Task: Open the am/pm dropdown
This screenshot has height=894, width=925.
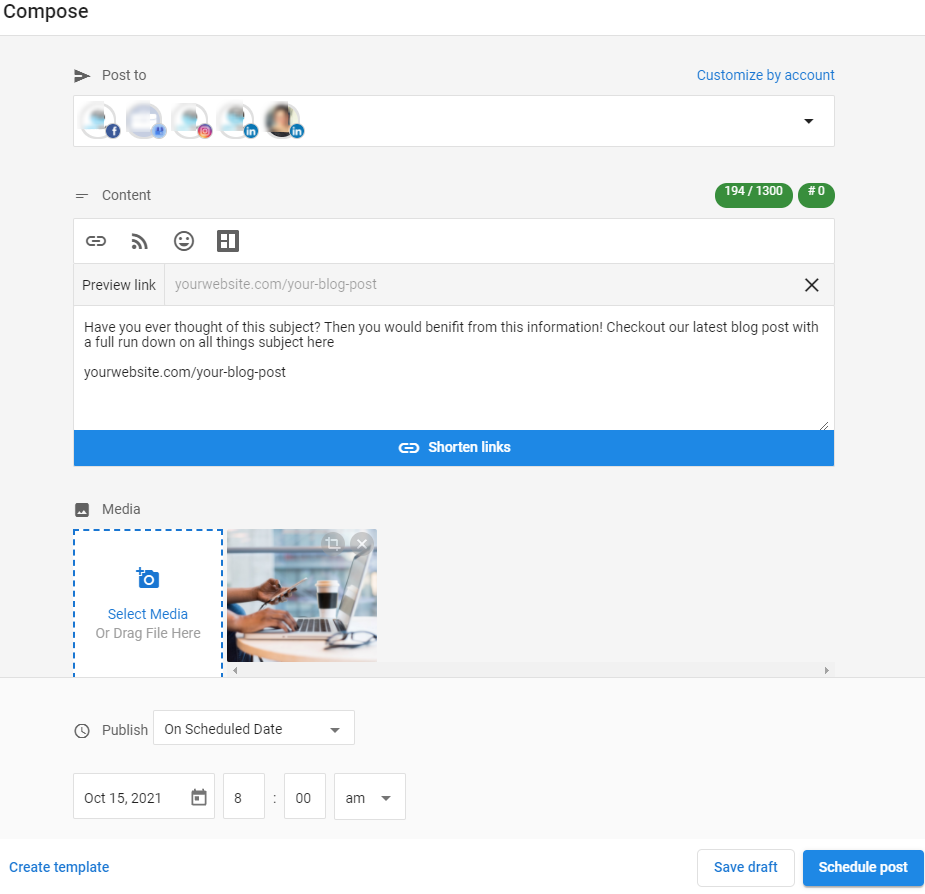Action: [x=369, y=797]
